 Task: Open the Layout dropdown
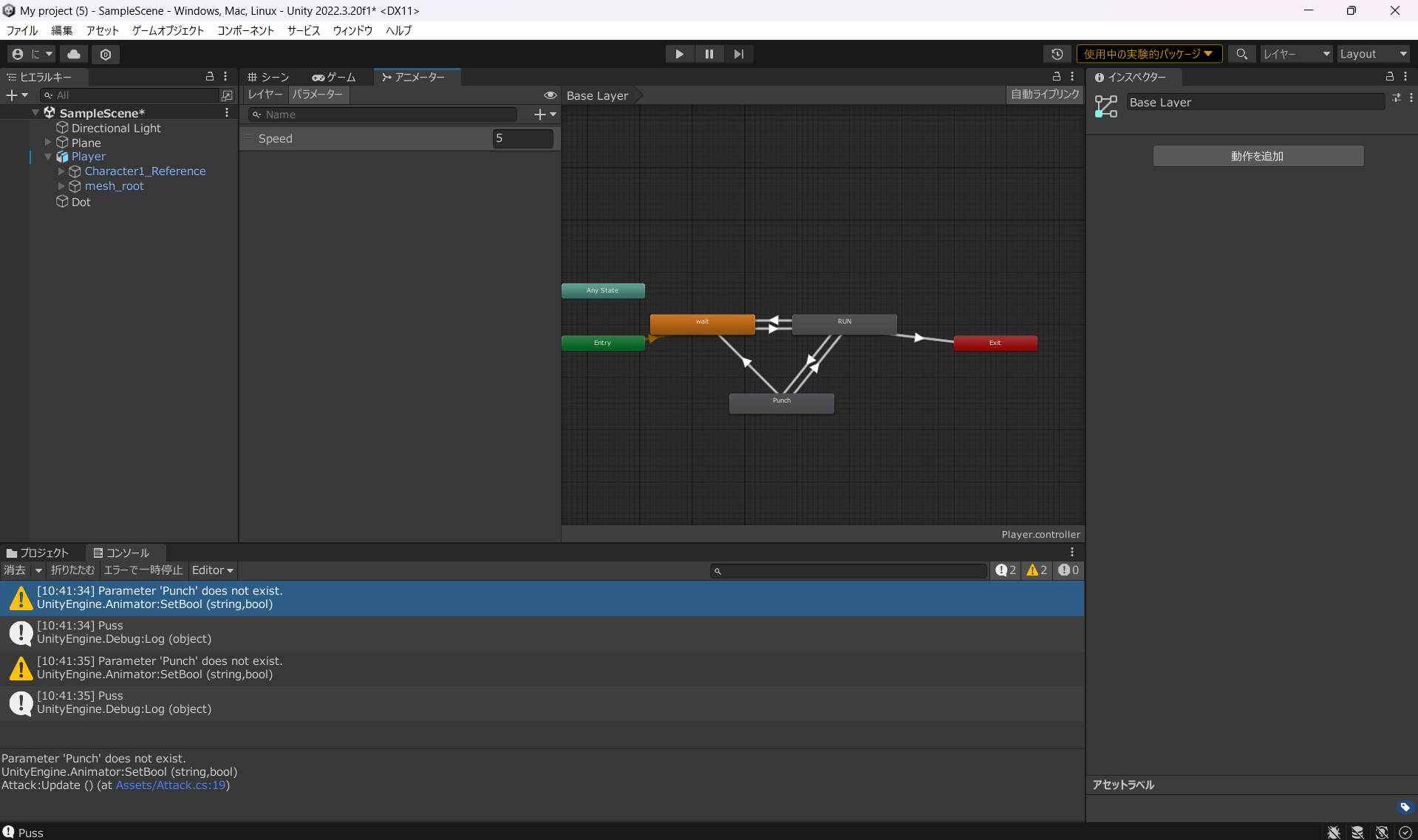tap(1373, 54)
